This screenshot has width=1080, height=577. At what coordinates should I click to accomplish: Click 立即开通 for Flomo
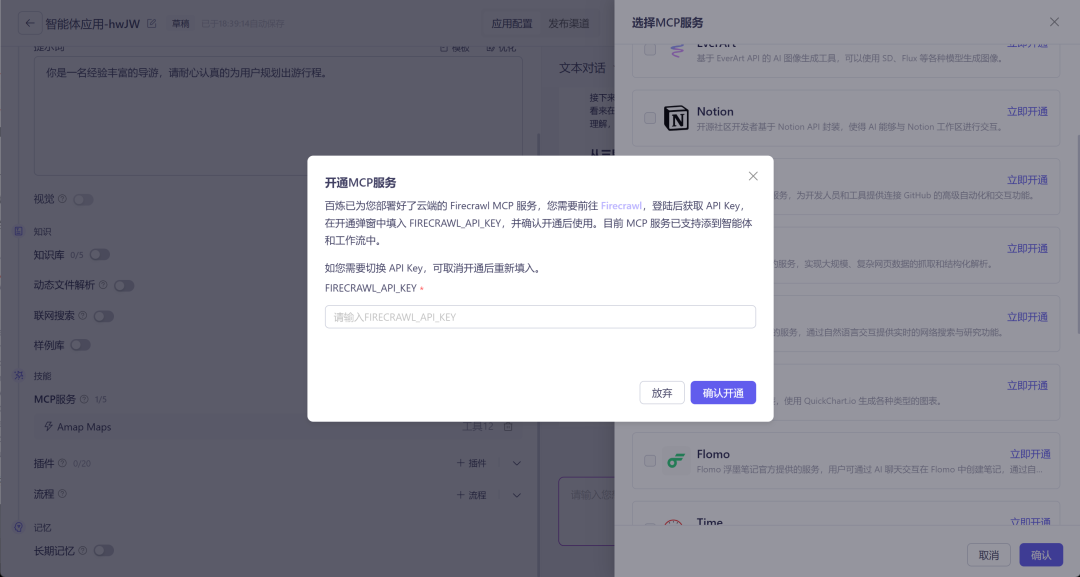pos(1030,454)
